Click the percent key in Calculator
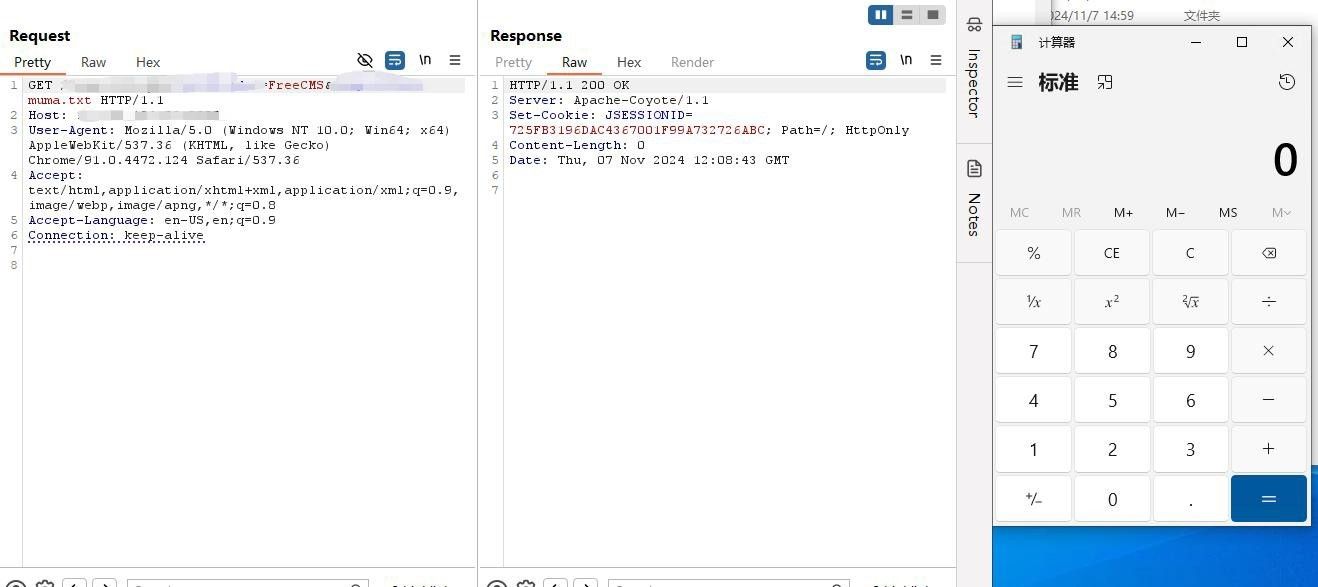The width and height of the screenshot is (1318, 587). coord(1034,253)
